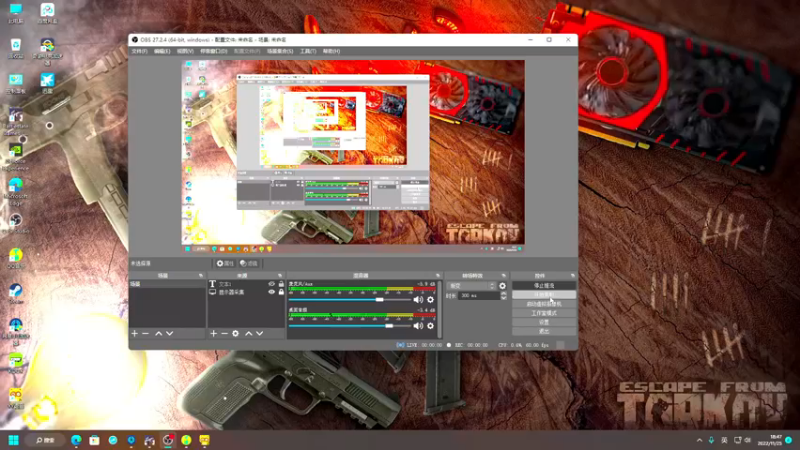Screen dimensions: 800x450
Task: Pop out the Scene Transitions dock icon
Action: [504, 276]
